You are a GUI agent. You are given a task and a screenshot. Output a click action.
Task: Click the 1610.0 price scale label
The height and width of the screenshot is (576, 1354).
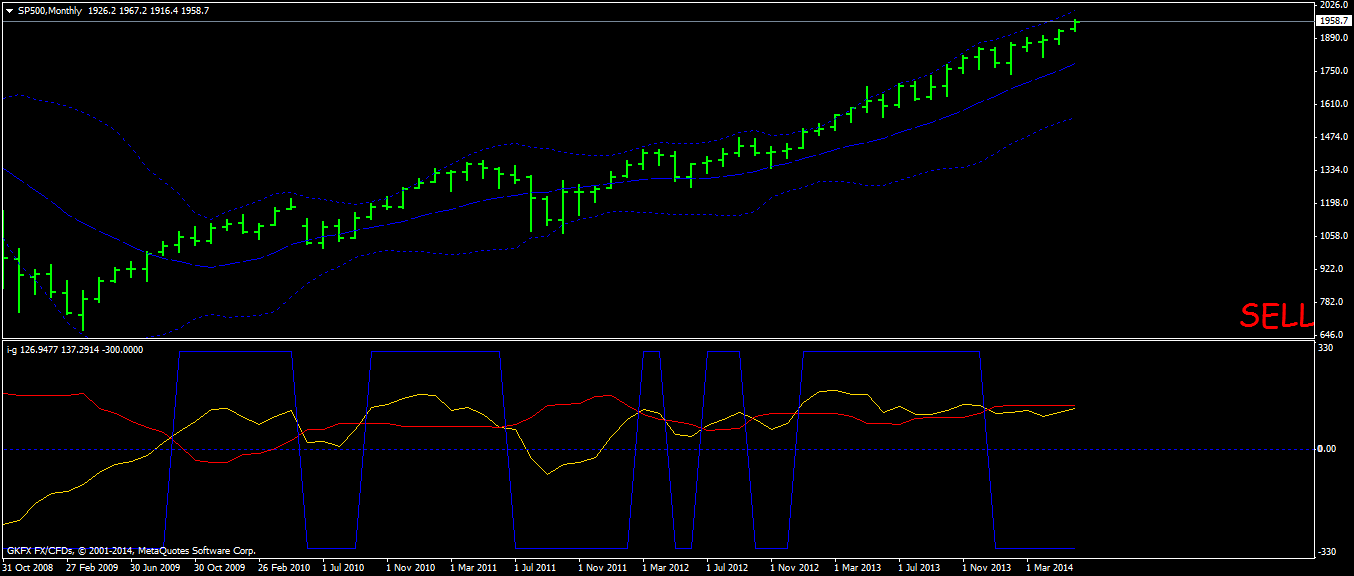point(1334,104)
